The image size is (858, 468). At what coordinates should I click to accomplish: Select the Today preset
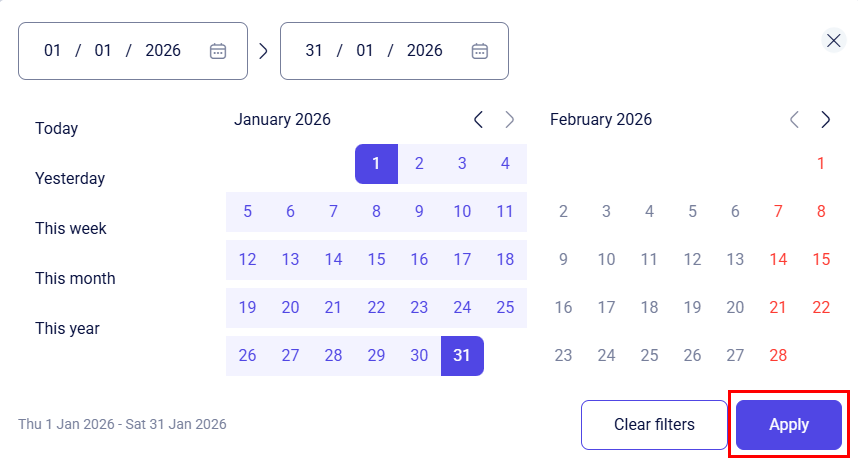coord(56,128)
